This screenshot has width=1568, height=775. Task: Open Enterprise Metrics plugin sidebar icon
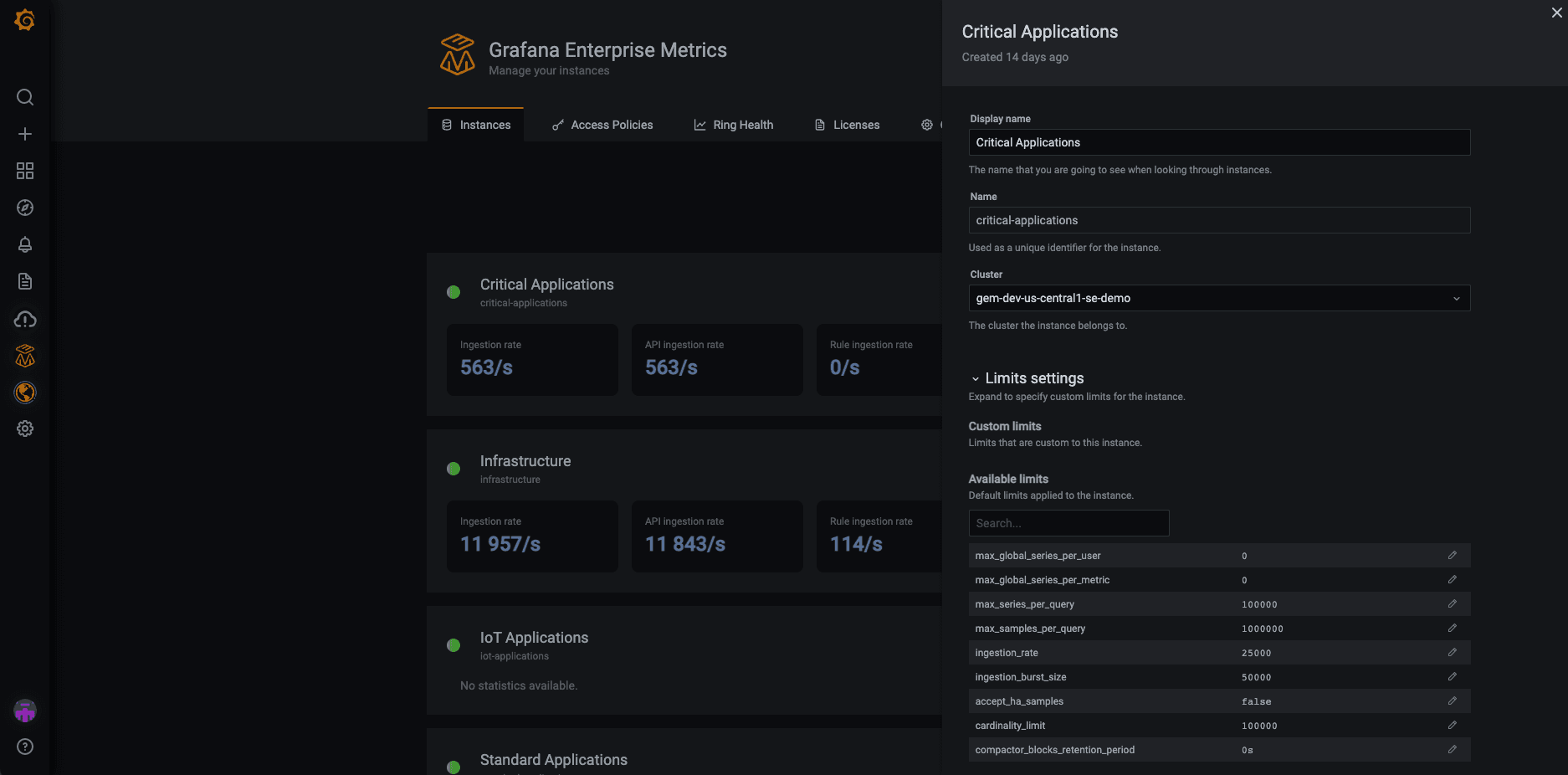coord(25,357)
